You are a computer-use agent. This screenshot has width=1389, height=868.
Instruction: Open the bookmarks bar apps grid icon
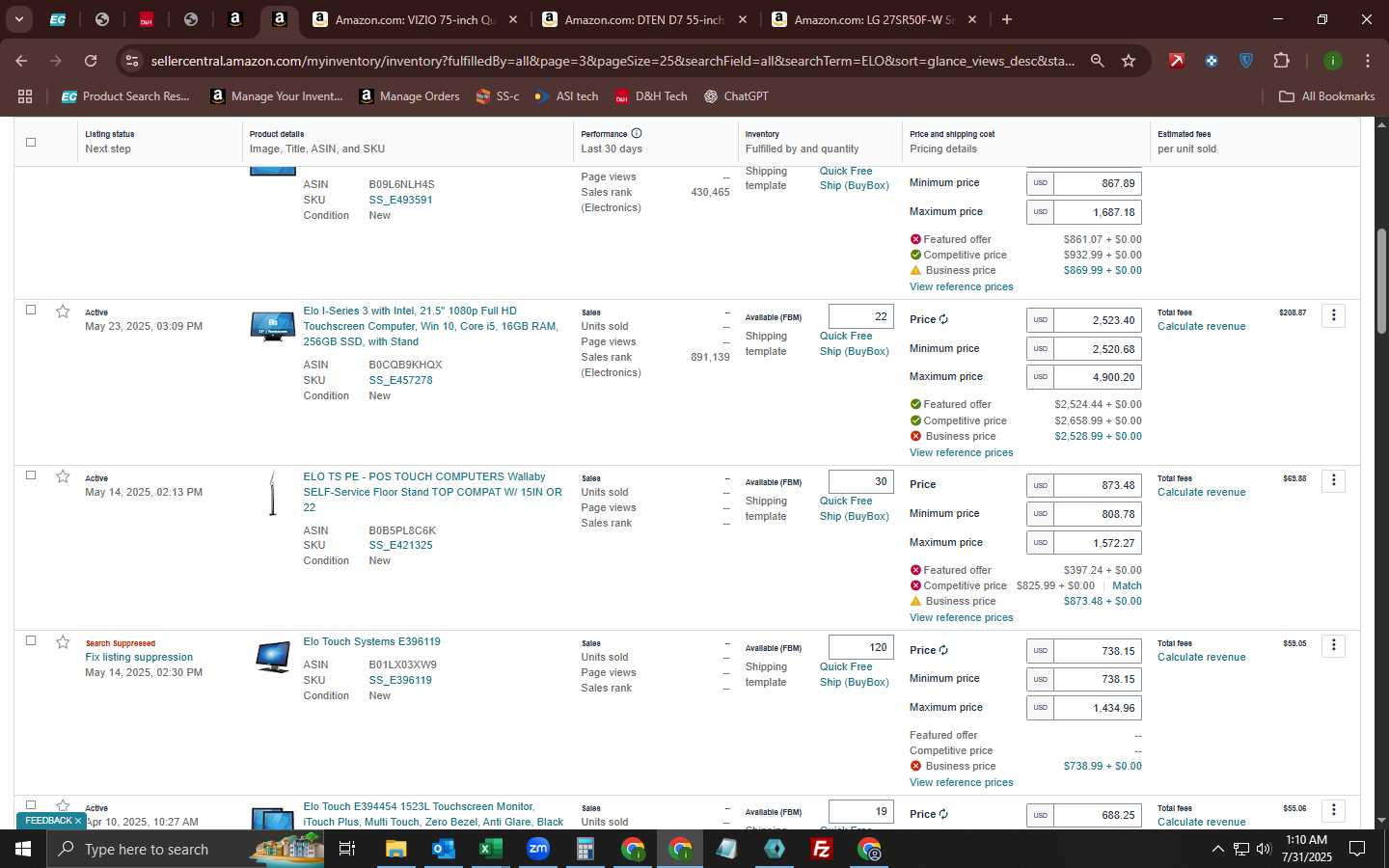pyautogui.click(x=25, y=96)
